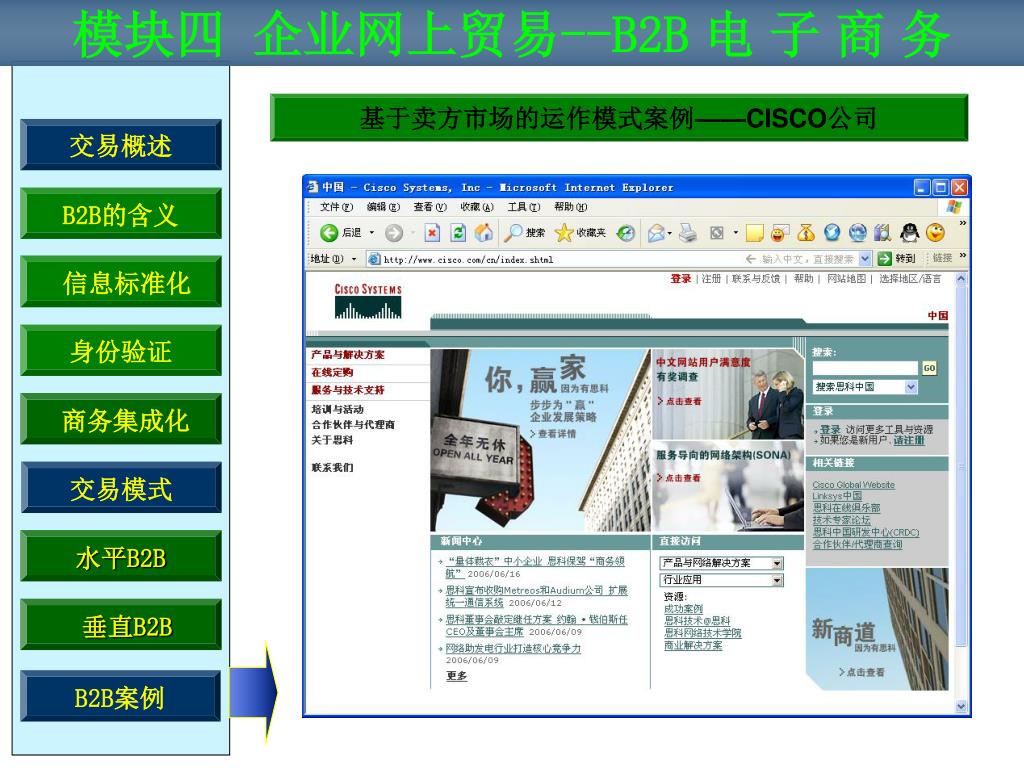Viewport: 1024px width, 768px height.
Task: Click the 注册 link at page top
Action: coord(711,279)
